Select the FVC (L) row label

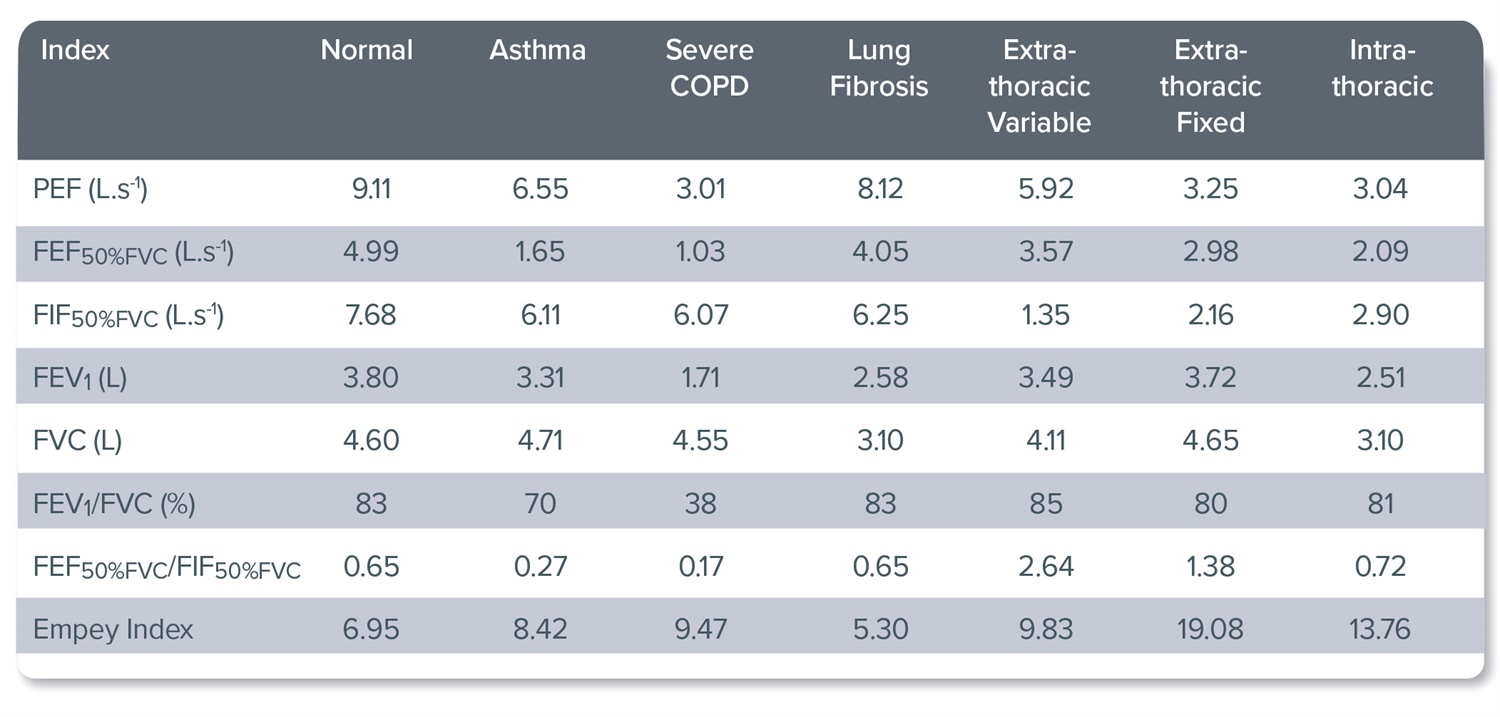[x=78, y=441]
